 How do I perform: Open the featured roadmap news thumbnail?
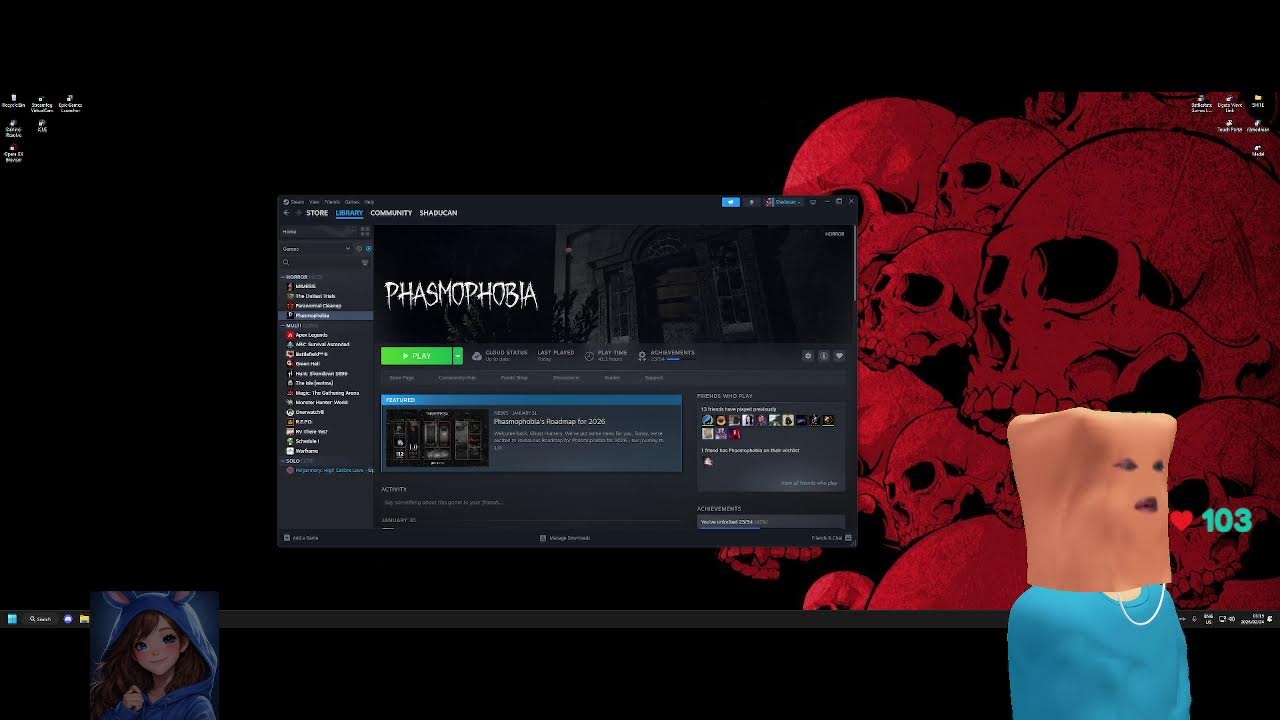tap(437, 438)
